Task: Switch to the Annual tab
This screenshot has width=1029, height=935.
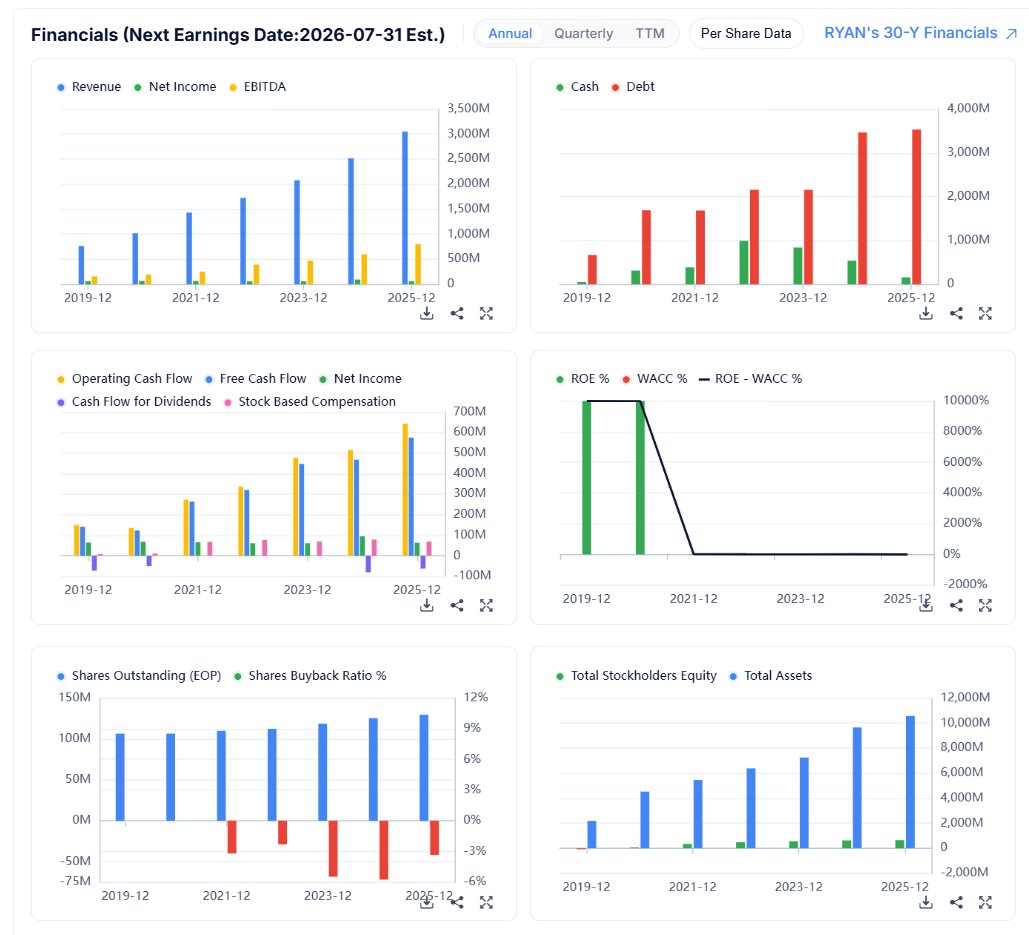Action: (510, 33)
